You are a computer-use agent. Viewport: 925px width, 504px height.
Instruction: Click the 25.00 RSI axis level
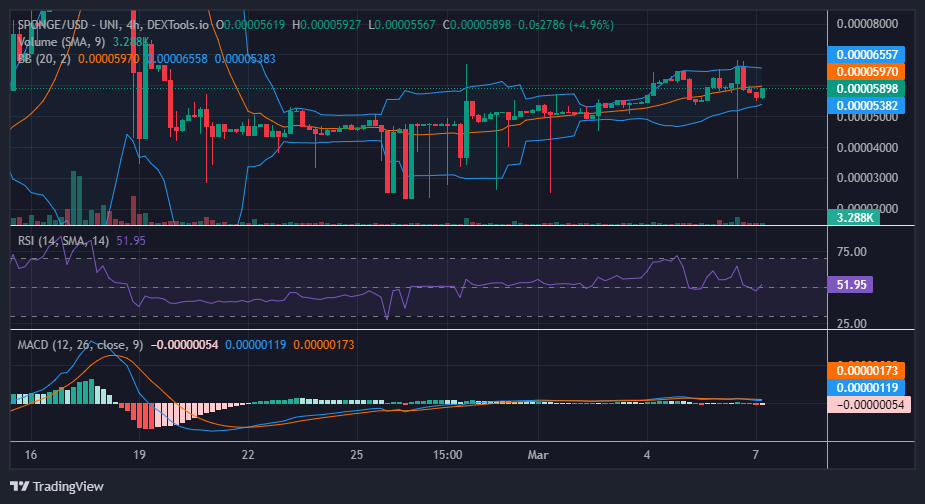point(852,323)
